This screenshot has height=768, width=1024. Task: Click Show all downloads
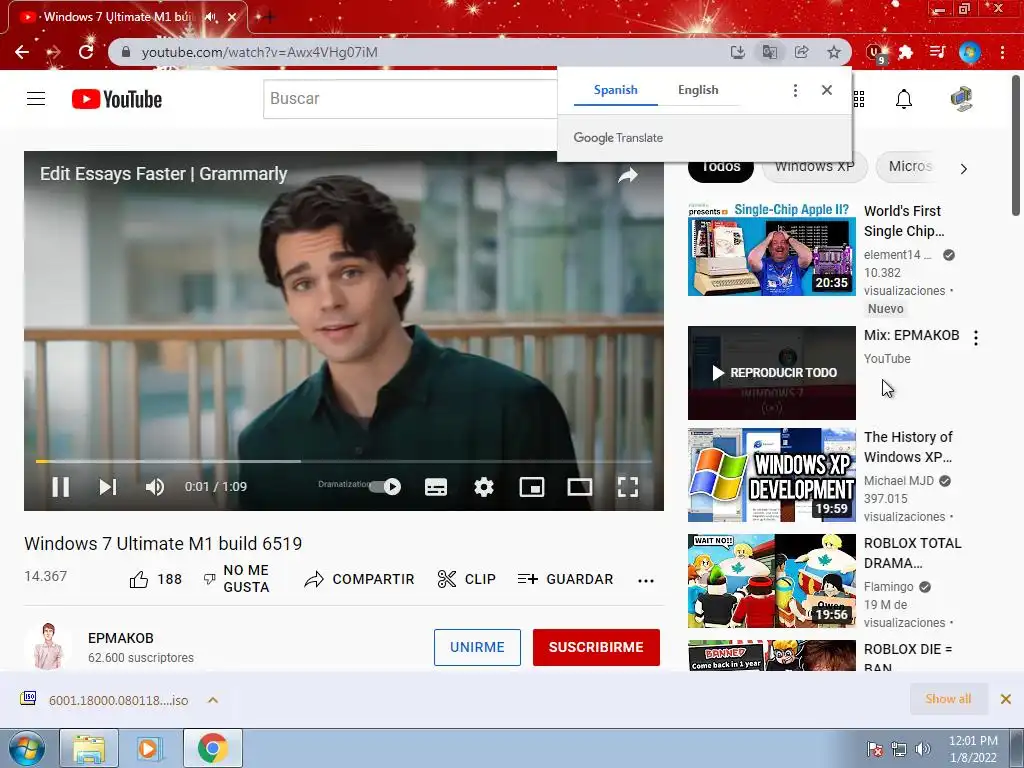[x=948, y=699]
